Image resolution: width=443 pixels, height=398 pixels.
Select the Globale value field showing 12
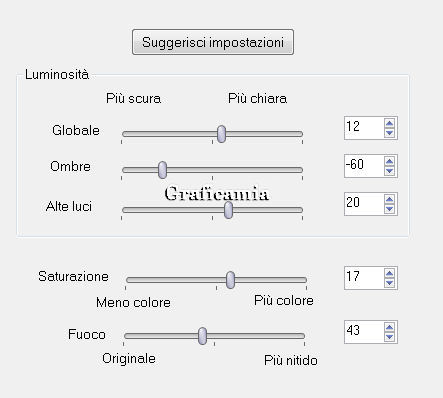pos(364,128)
